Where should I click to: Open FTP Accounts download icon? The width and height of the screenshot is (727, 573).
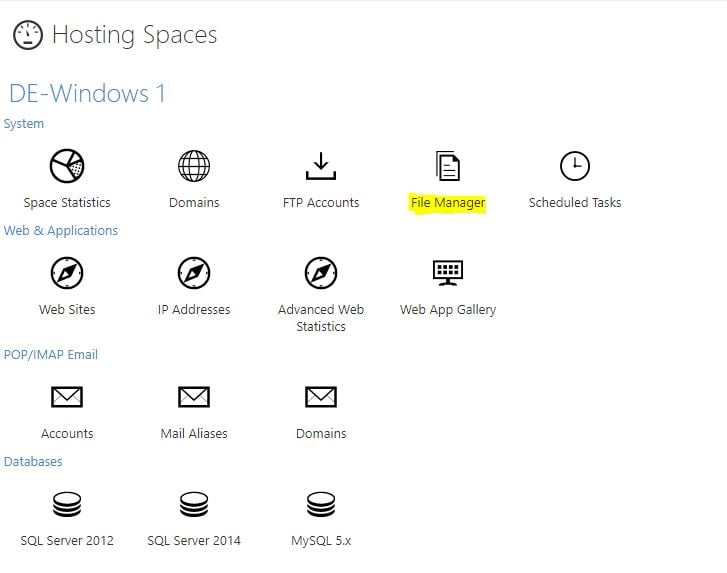pyautogui.click(x=321, y=166)
